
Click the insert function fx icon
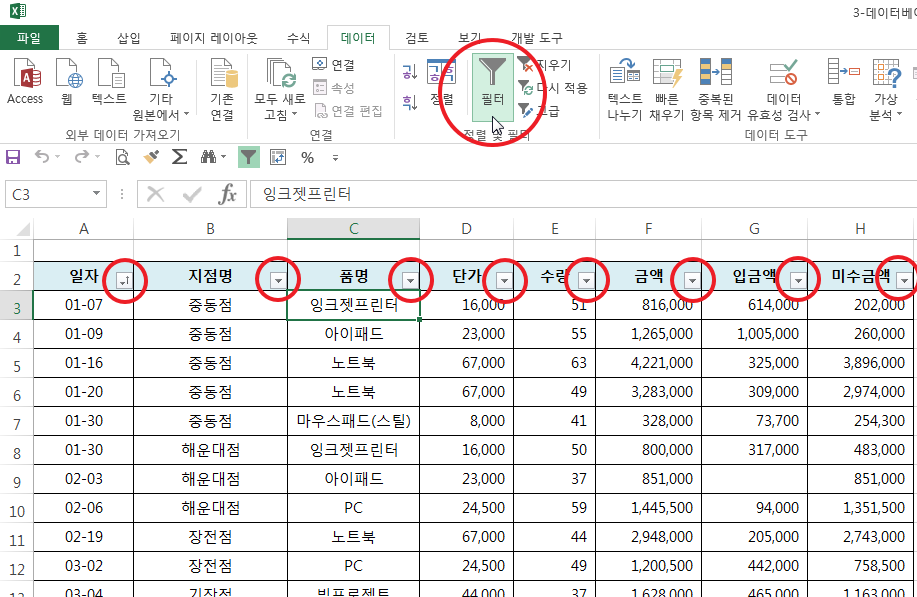(227, 194)
